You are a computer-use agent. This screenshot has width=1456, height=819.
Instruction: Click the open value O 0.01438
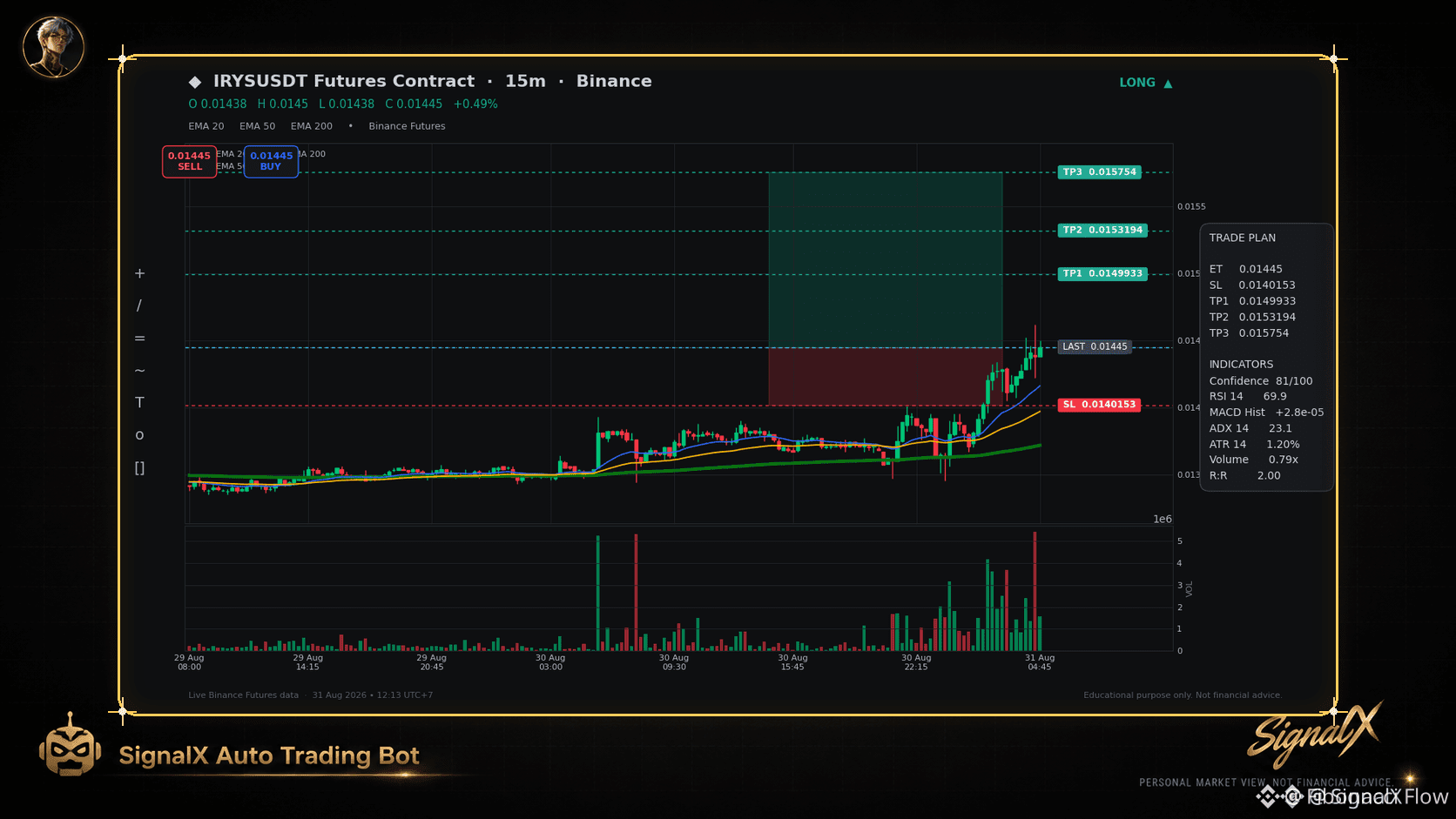pyautogui.click(x=218, y=104)
